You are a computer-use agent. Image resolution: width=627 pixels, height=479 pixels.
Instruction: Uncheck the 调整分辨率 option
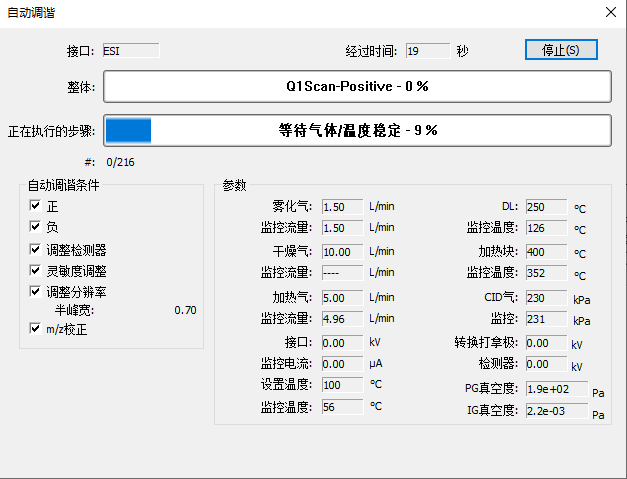(x=36, y=291)
